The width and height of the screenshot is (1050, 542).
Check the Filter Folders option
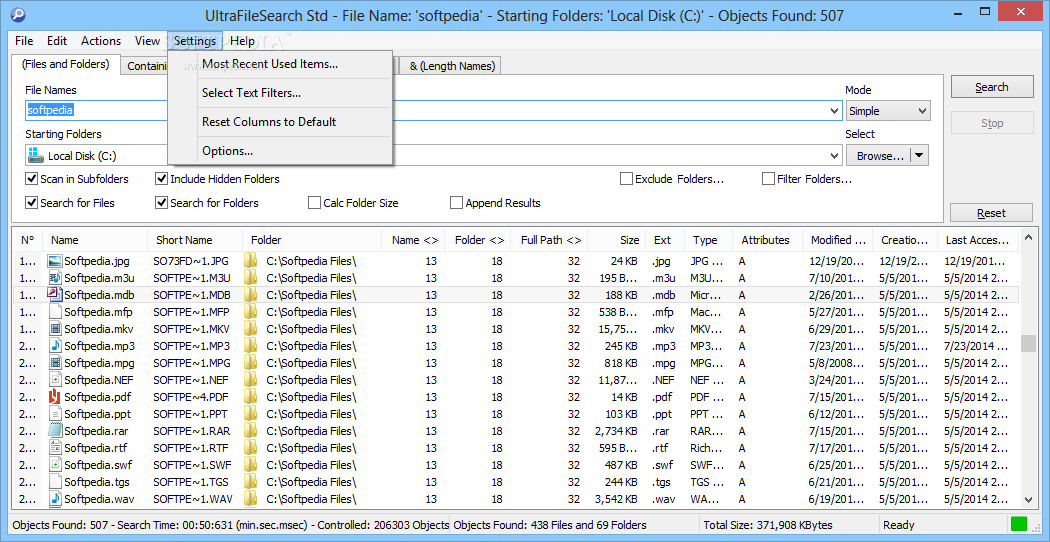(768, 179)
